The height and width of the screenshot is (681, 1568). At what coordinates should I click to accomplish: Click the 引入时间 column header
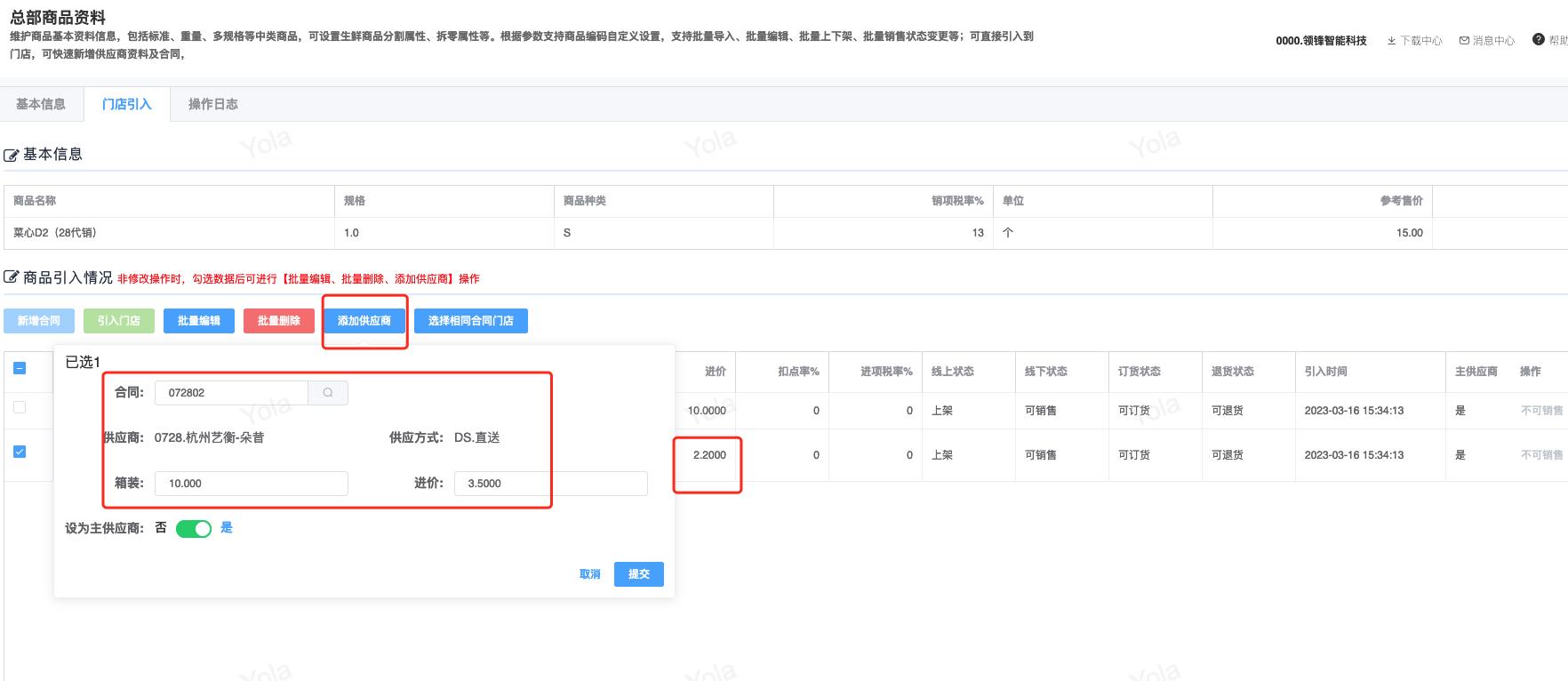tap(1326, 372)
